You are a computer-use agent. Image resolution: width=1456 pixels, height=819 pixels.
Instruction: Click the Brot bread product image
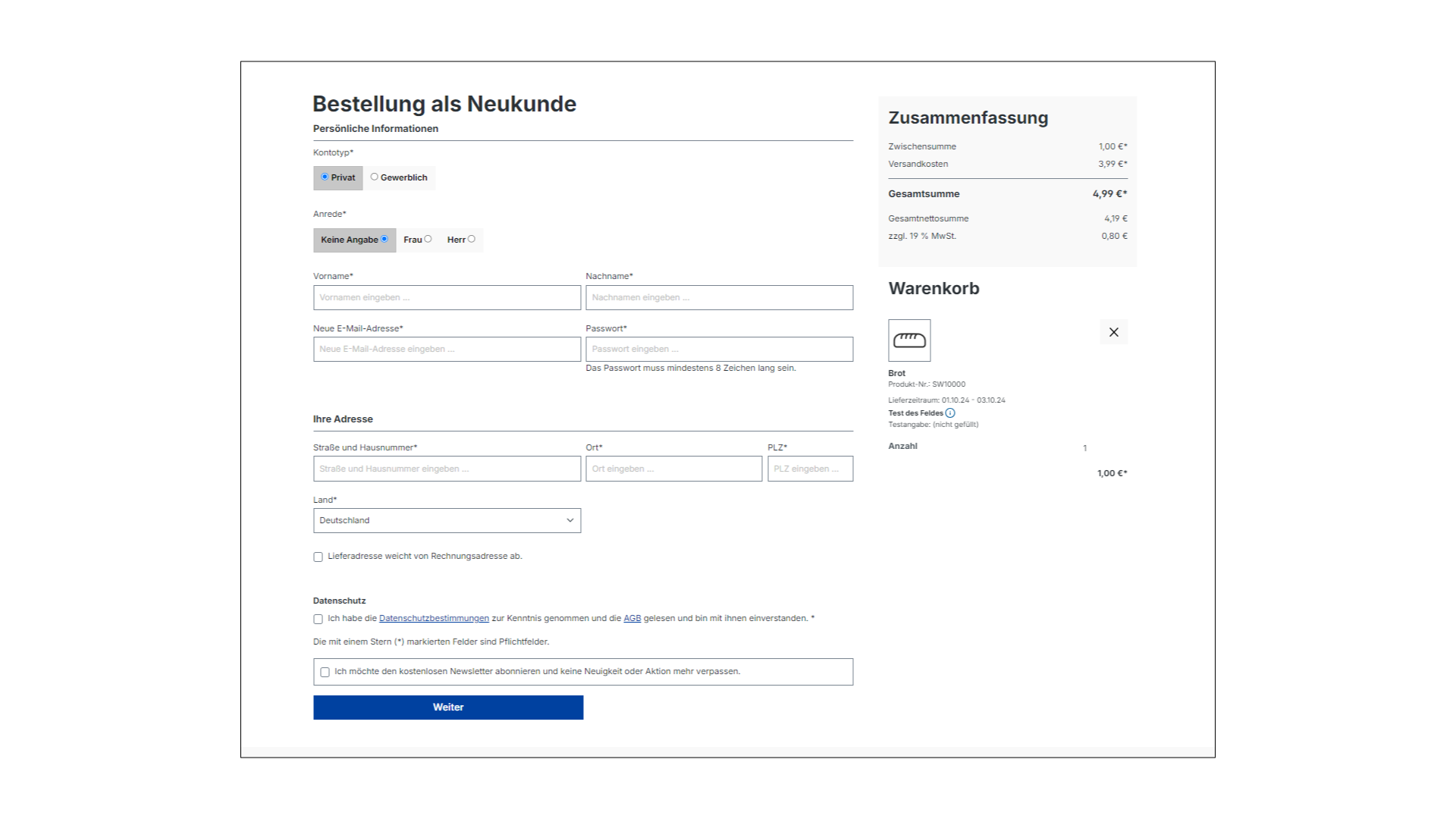tap(909, 340)
